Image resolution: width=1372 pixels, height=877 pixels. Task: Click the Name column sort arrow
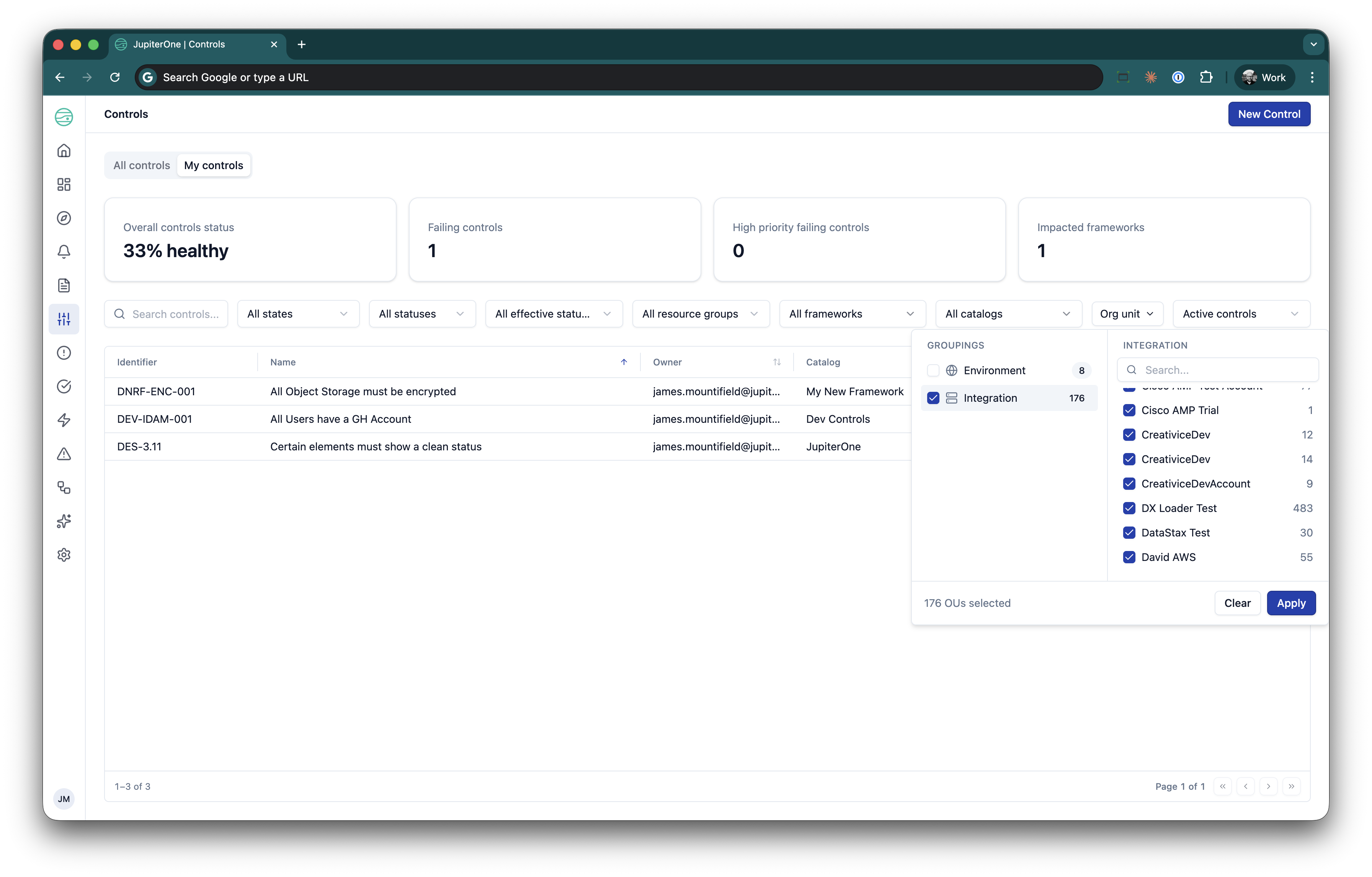pos(623,362)
